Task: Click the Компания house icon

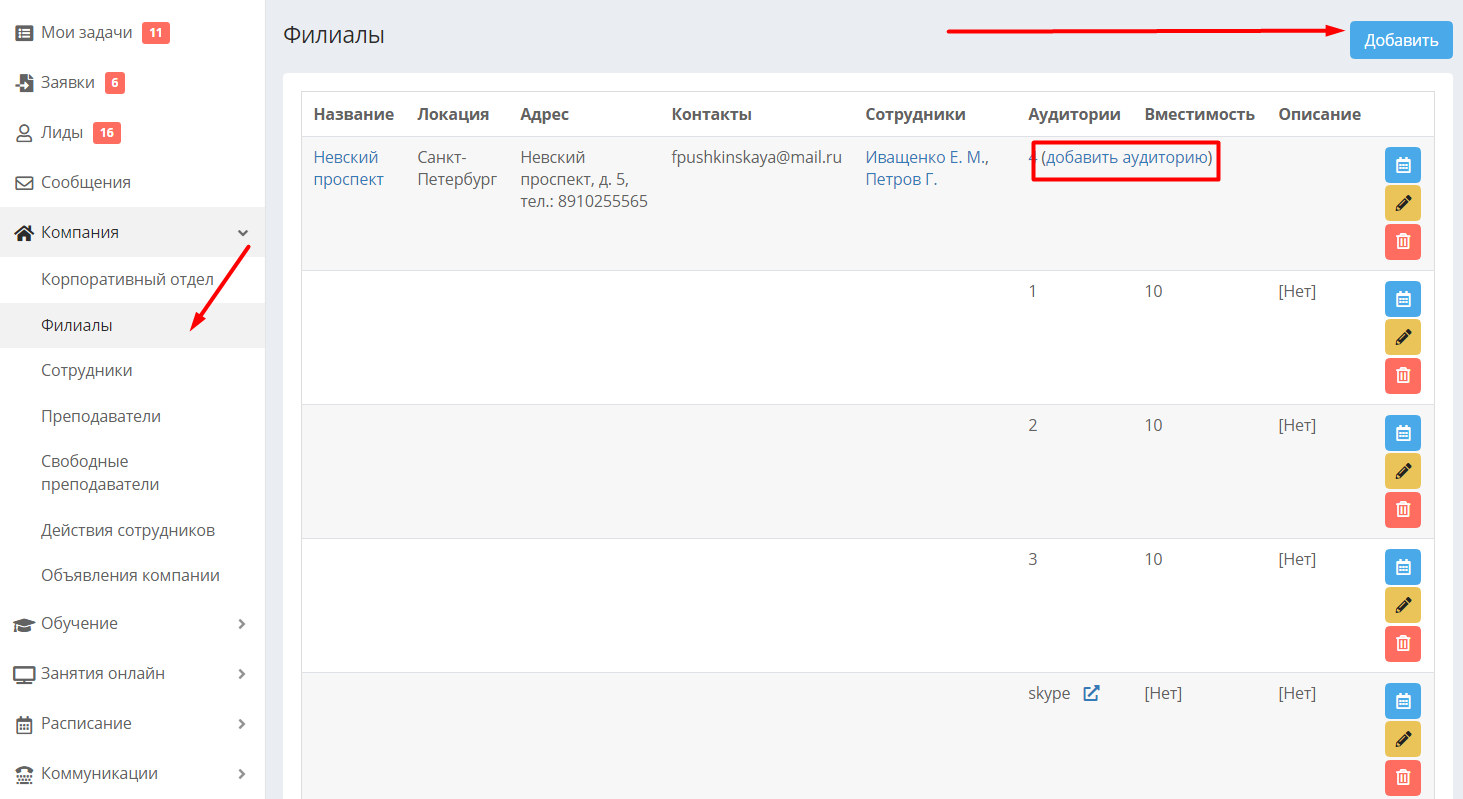Action: pyautogui.click(x=24, y=232)
